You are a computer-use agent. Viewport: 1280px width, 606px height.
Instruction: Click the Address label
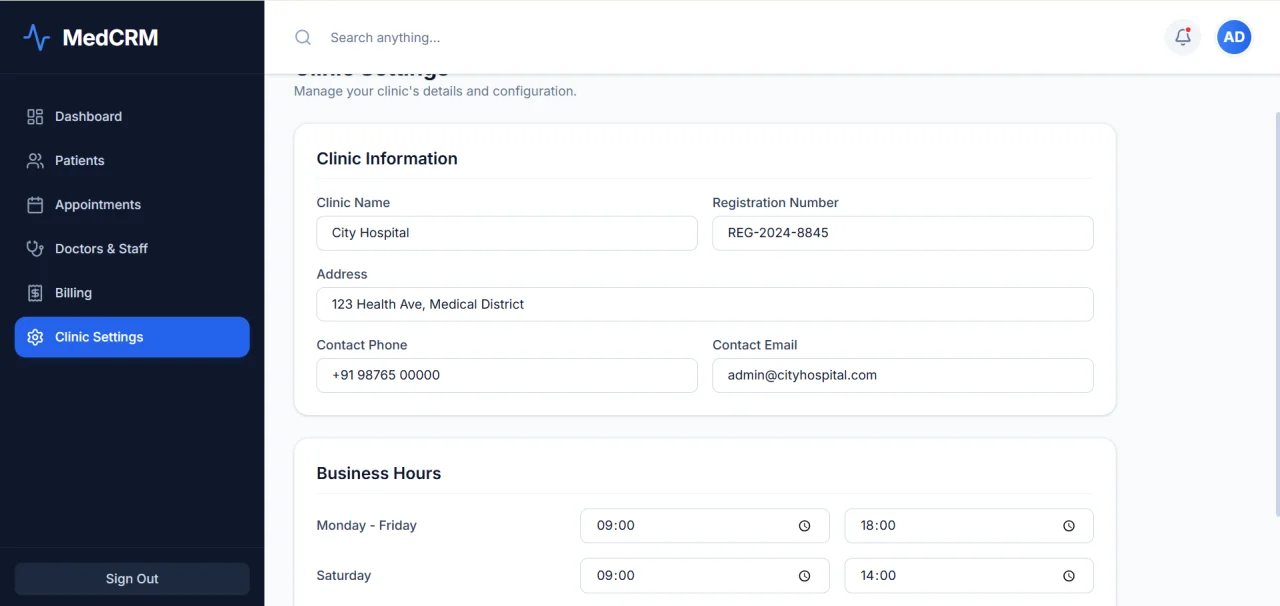[x=342, y=274]
